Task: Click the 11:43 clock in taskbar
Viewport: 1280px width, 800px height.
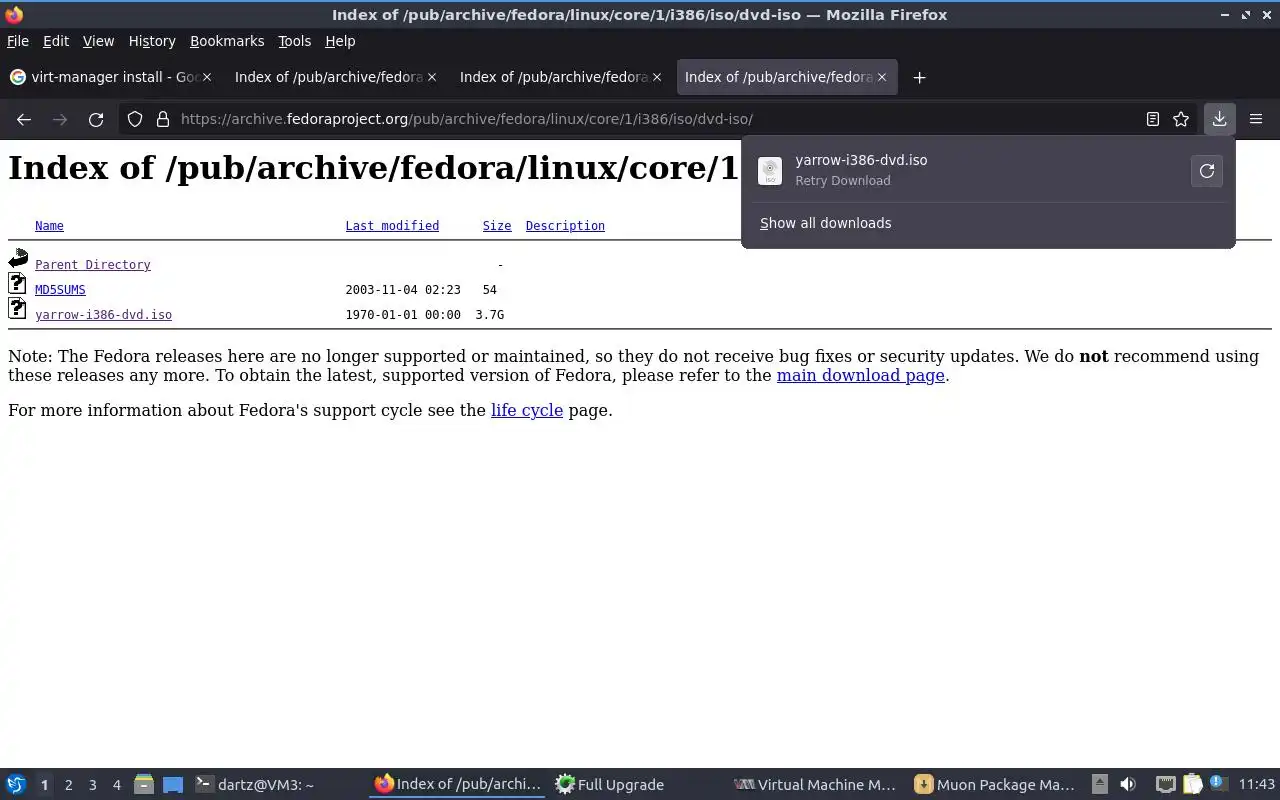Action: (1257, 785)
